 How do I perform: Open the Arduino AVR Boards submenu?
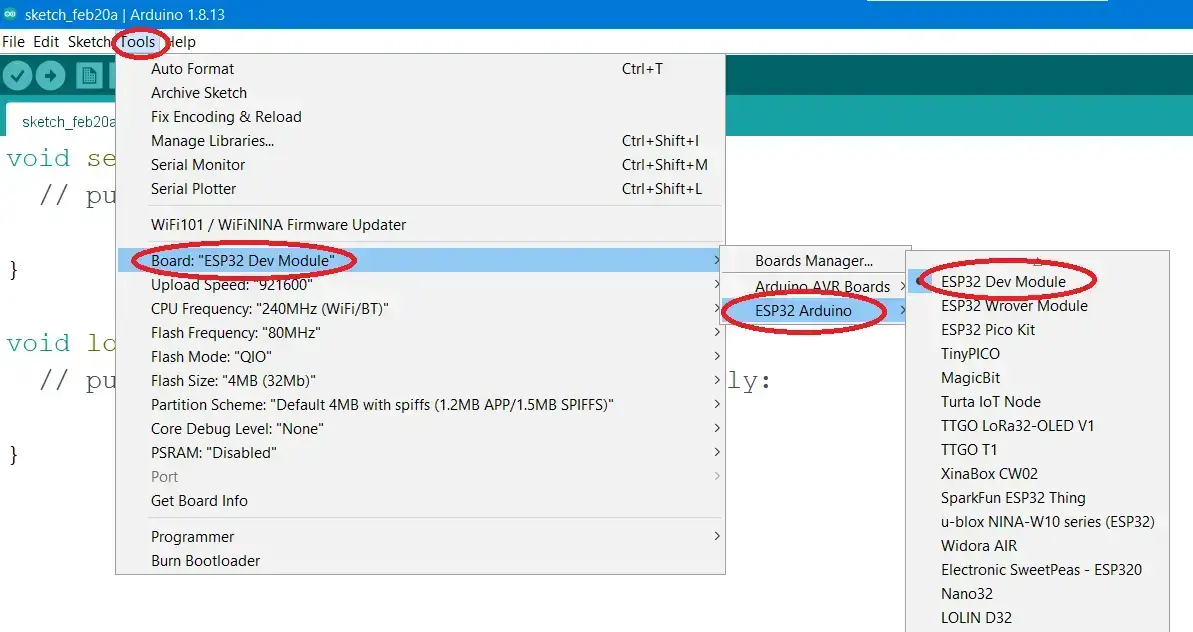tap(822, 287)
